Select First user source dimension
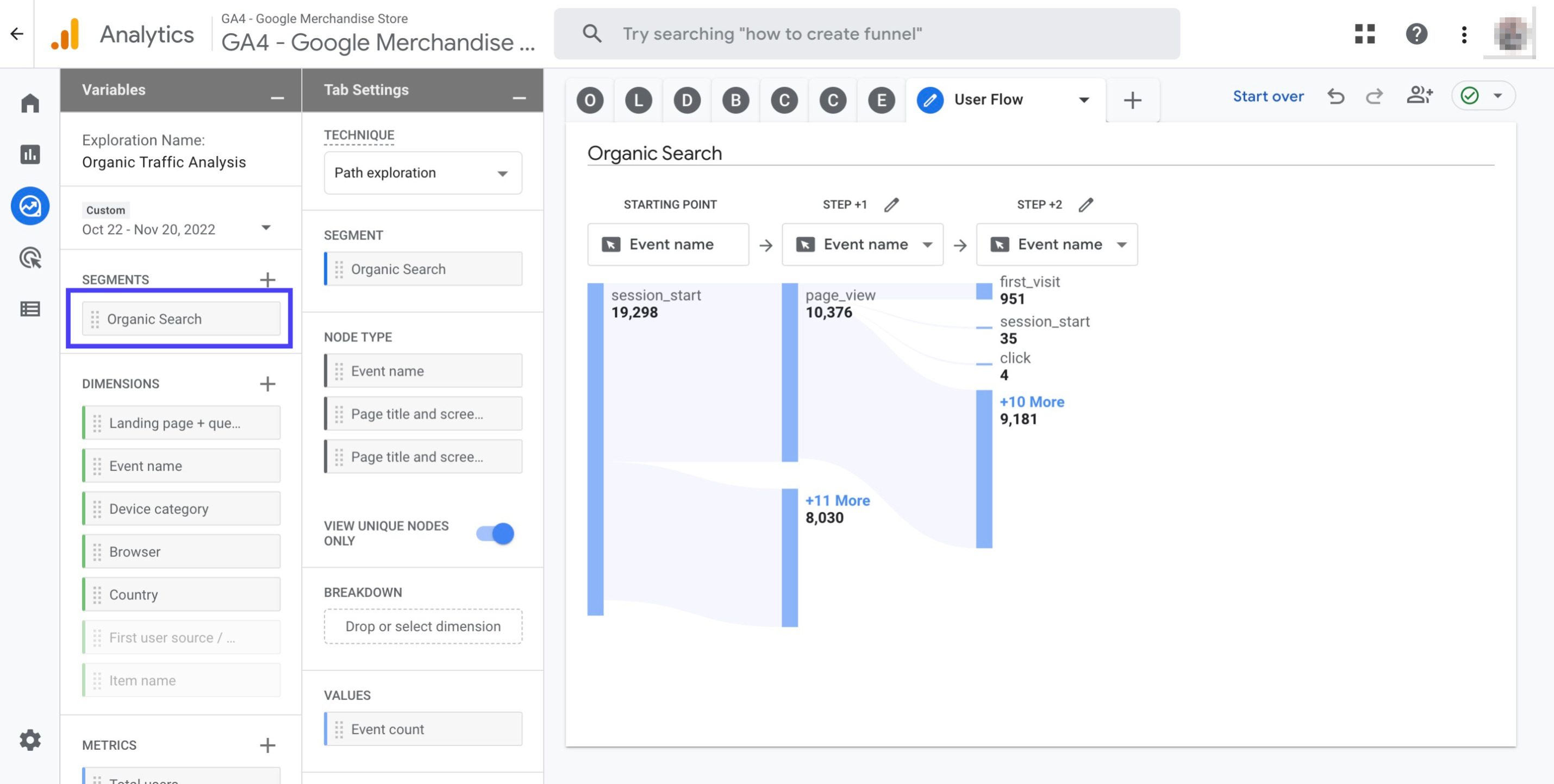The image size is (1554, 784). click(181, 637)
